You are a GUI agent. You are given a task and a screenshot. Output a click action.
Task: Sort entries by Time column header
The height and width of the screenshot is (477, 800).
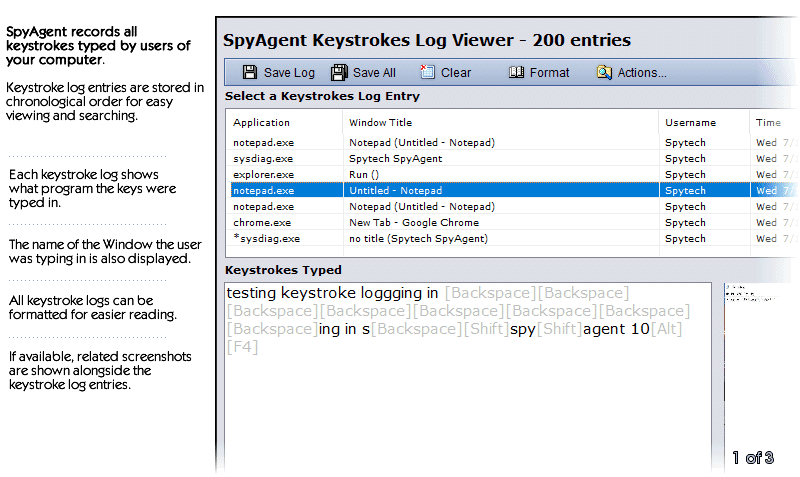tap(768, 122)
